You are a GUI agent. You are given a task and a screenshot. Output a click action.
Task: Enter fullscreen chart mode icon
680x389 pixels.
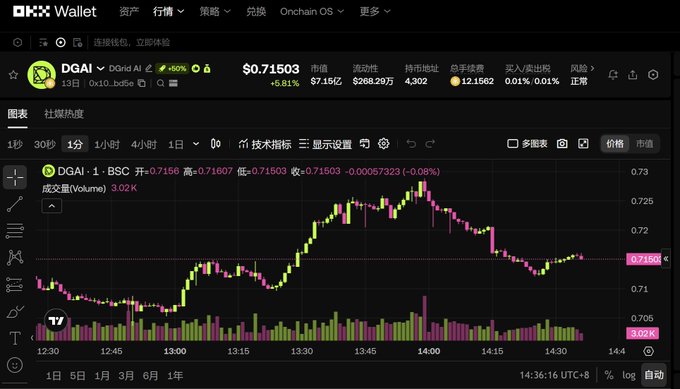coord(583,144)
